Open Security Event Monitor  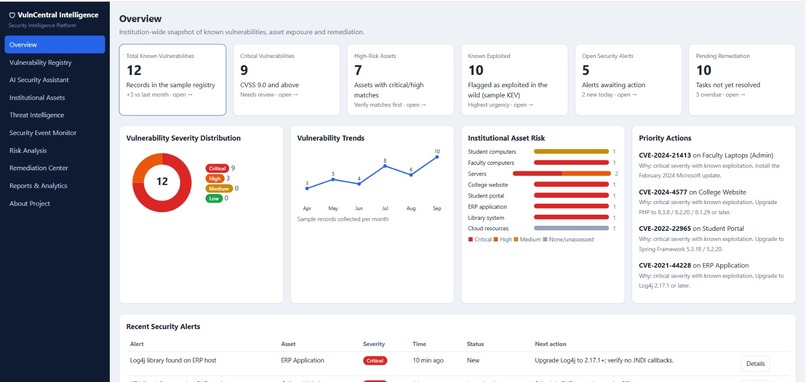[x=54, y=133]
